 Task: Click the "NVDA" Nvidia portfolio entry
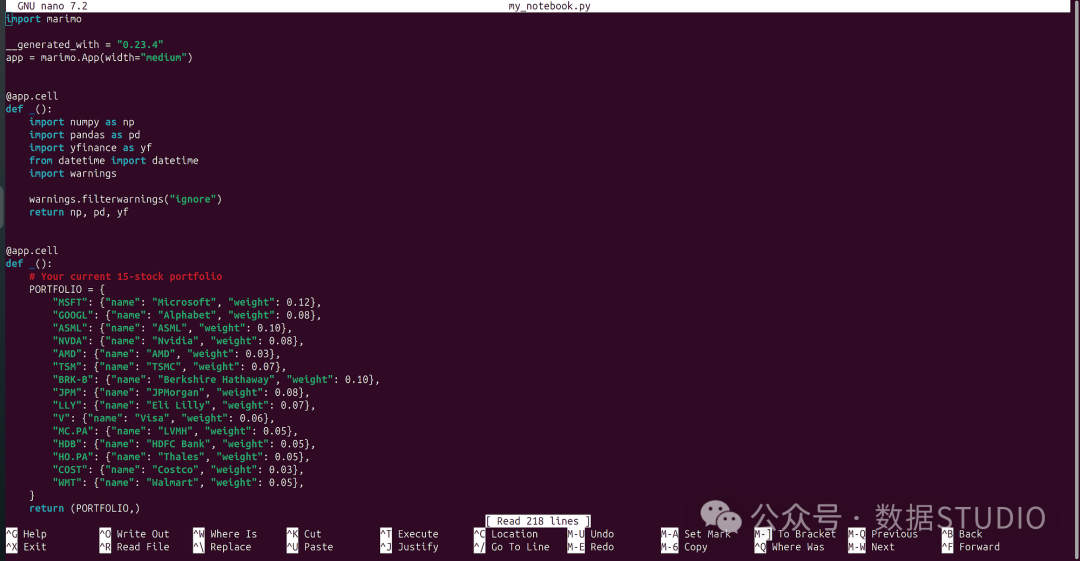pos(178,341)
